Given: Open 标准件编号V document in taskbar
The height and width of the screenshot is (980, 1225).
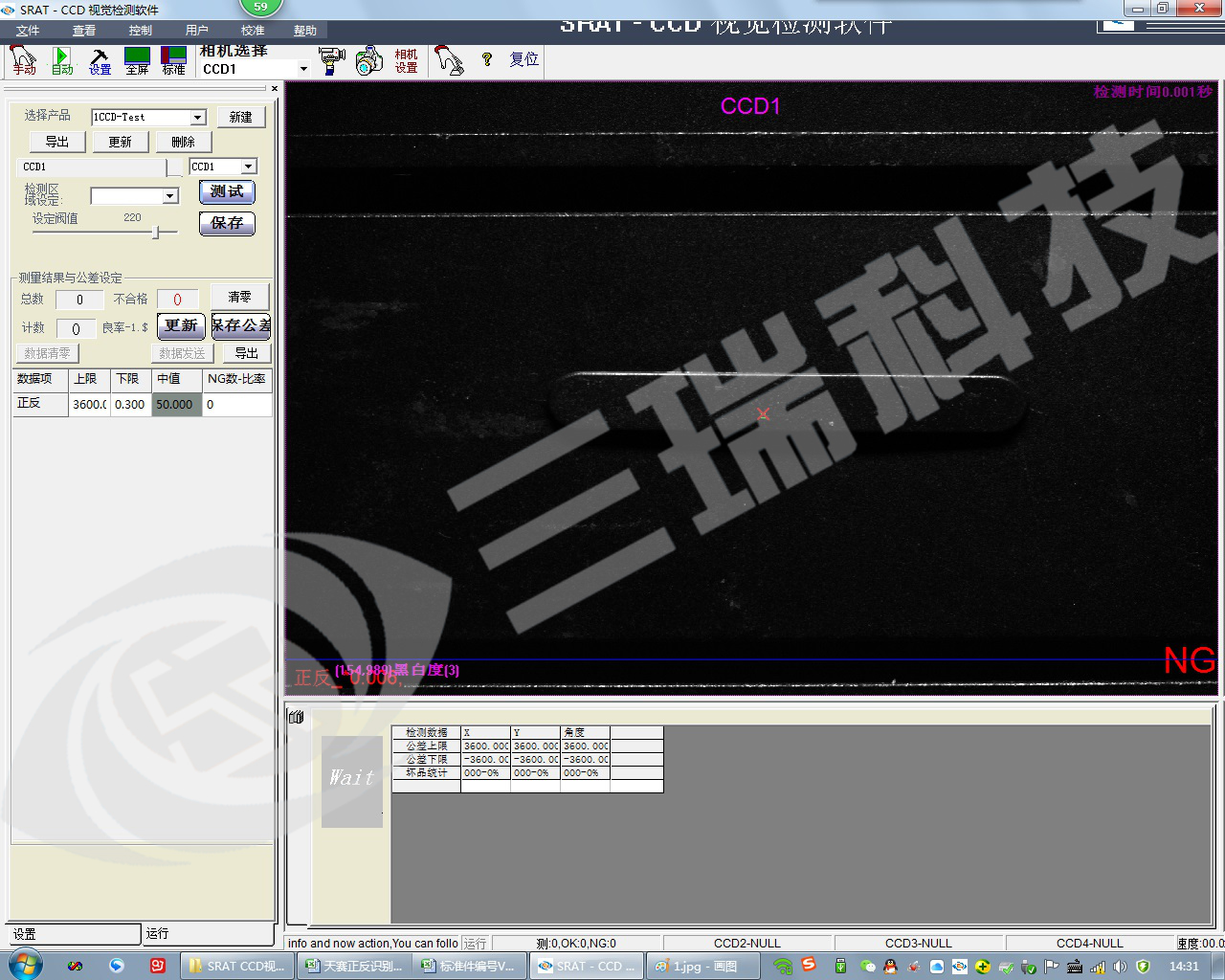Looking at the screenshot, I should click(x=470, y=967).
